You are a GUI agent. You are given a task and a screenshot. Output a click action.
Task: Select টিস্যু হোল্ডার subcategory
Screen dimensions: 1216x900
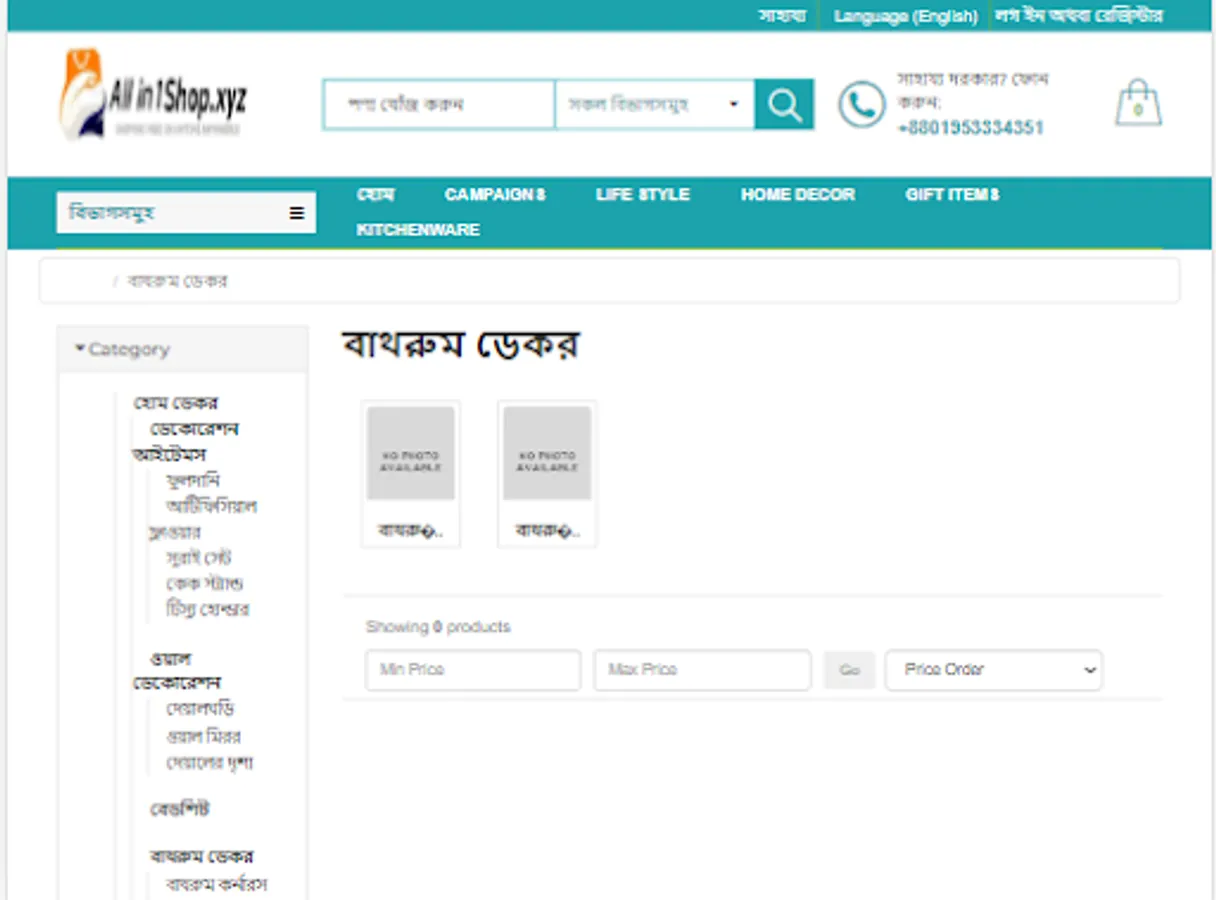pyautogui.click(x=208, y=609)
